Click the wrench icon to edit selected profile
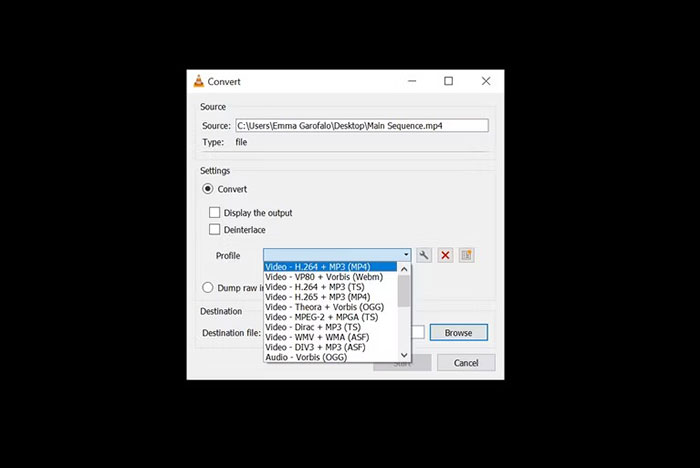The image size is (700, 468). 424,255
